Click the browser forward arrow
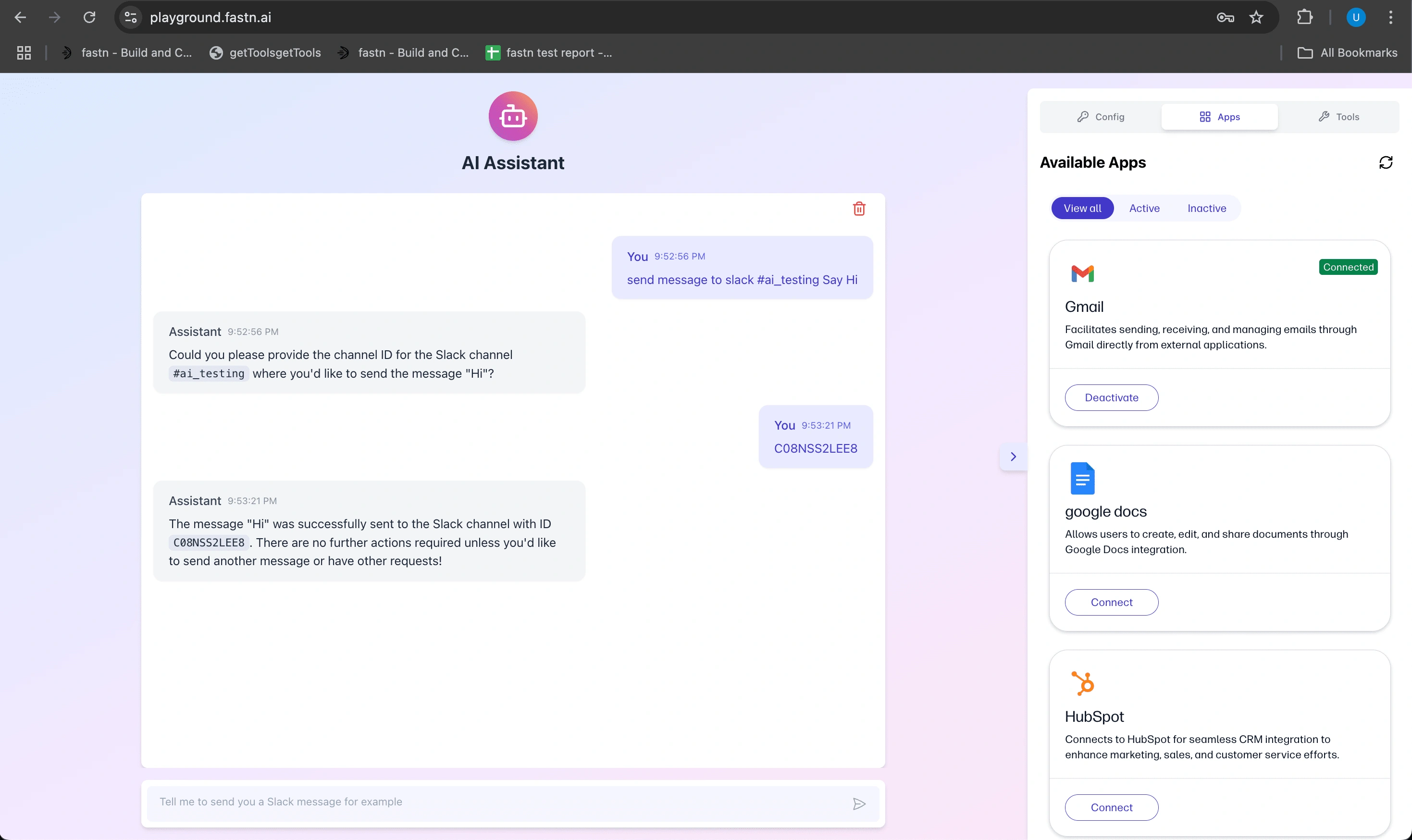The width and height of the screenshot is (1412, 840). [x=54, y=18]
